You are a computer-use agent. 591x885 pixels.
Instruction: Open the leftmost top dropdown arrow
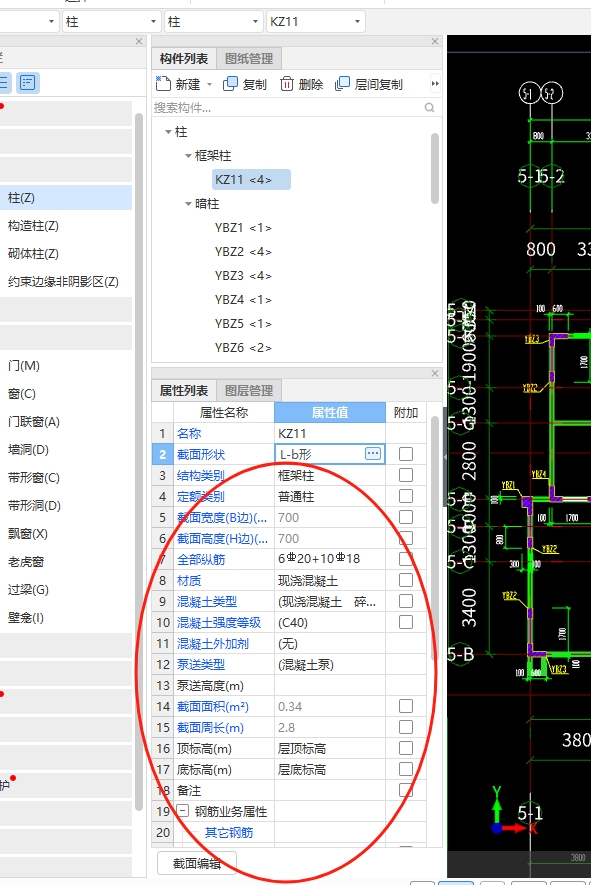click(x=51, y=22)
